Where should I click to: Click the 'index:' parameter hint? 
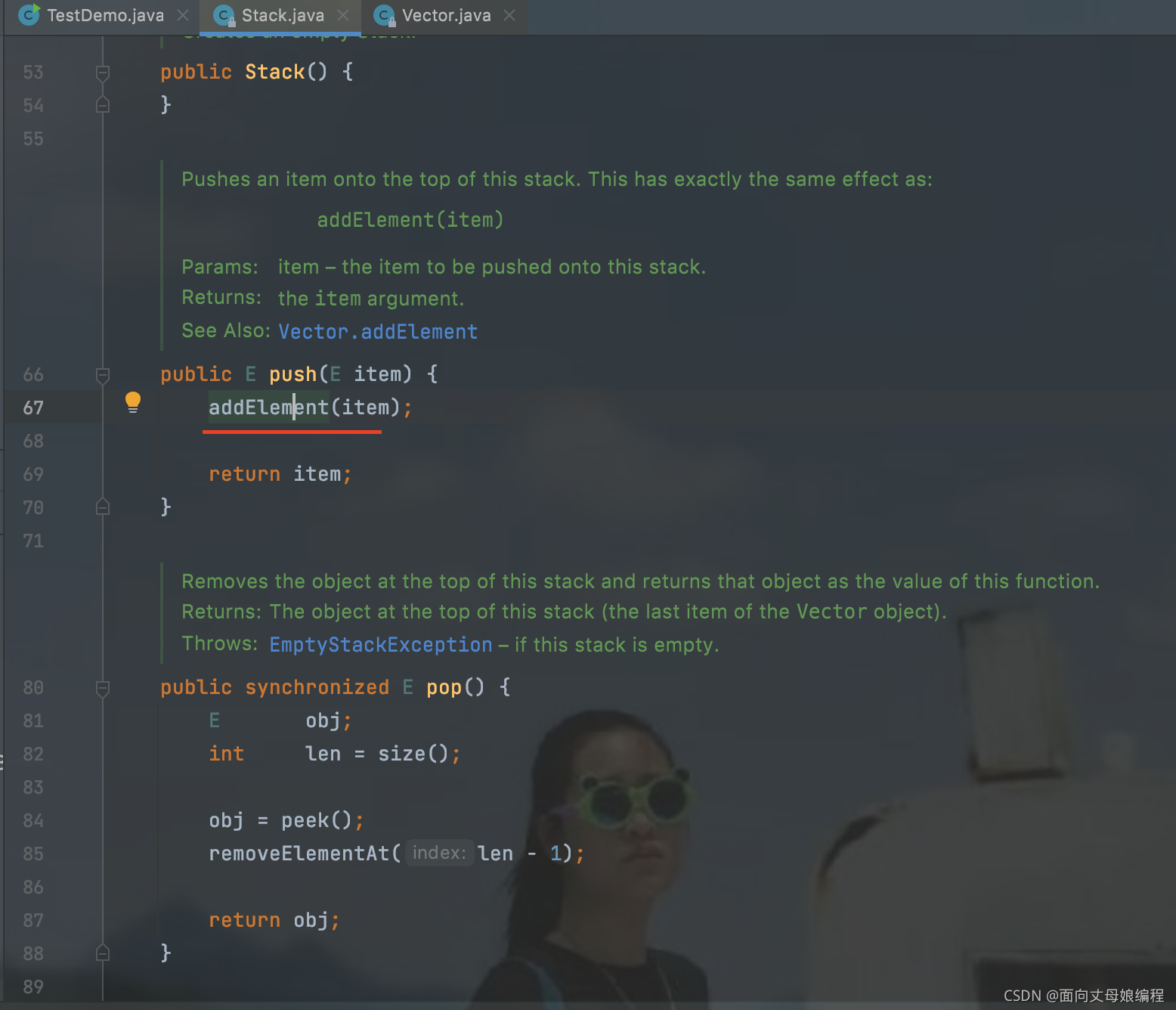439,853
